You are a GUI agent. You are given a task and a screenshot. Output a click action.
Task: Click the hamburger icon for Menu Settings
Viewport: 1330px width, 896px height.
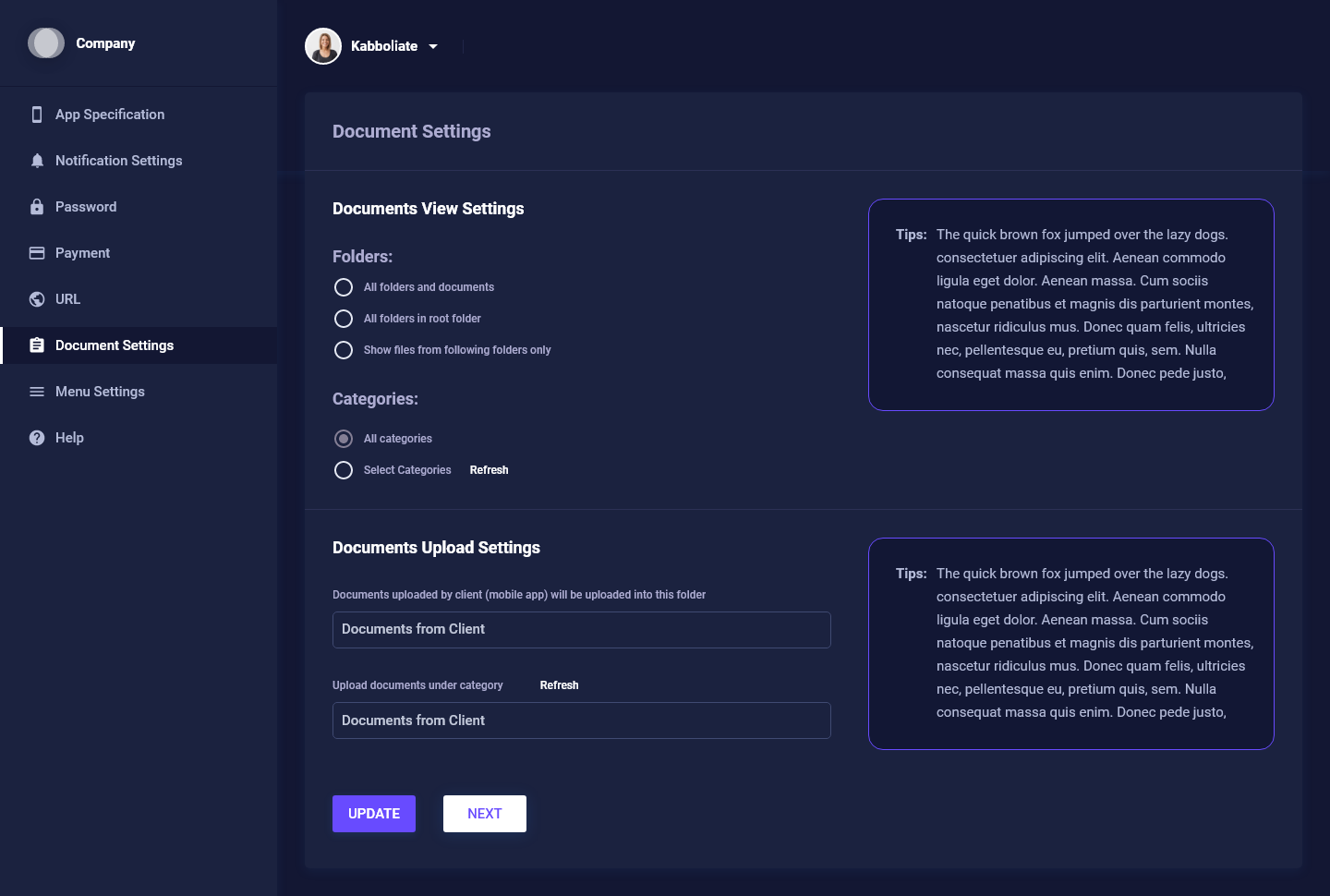(x=37, y=392)
